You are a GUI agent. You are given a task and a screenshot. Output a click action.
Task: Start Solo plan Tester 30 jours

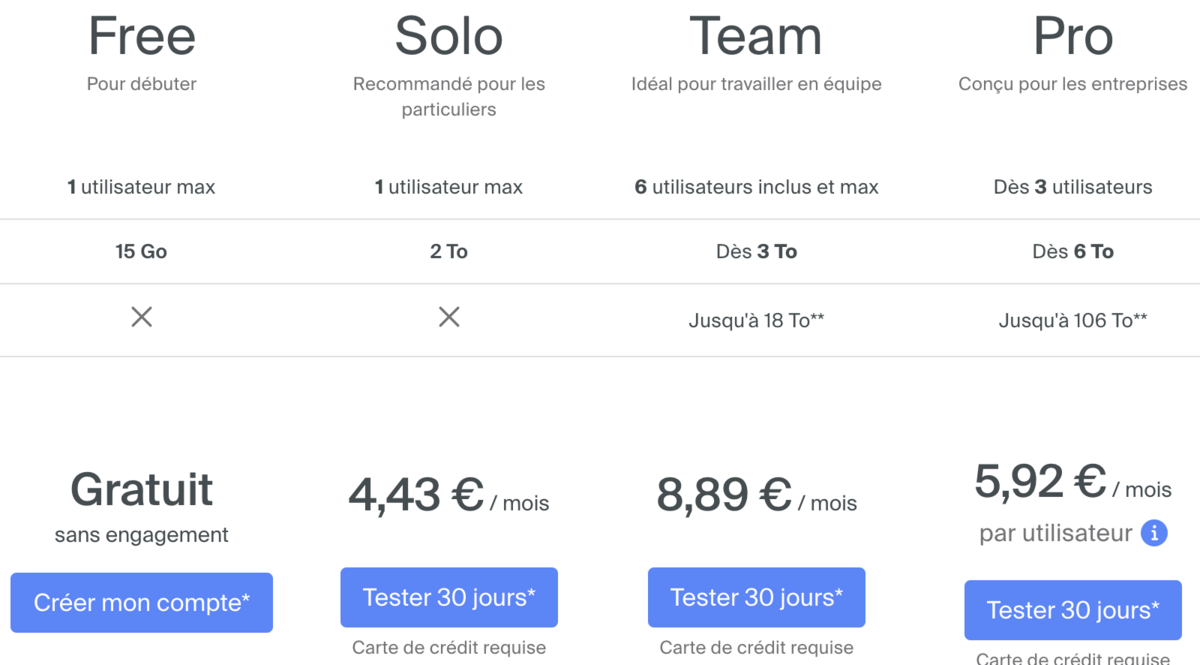click(x=449, y=598)
